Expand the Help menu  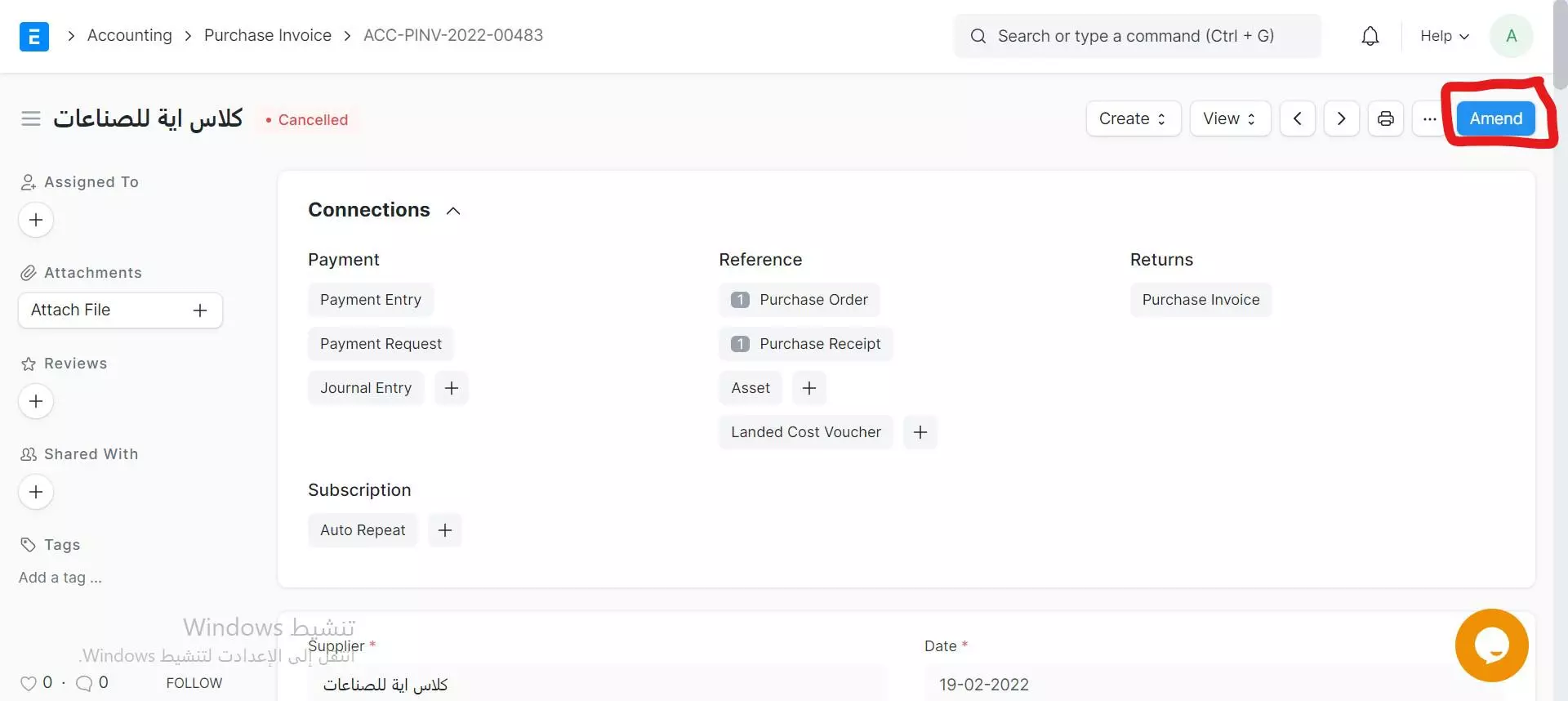pos(1445,36)
